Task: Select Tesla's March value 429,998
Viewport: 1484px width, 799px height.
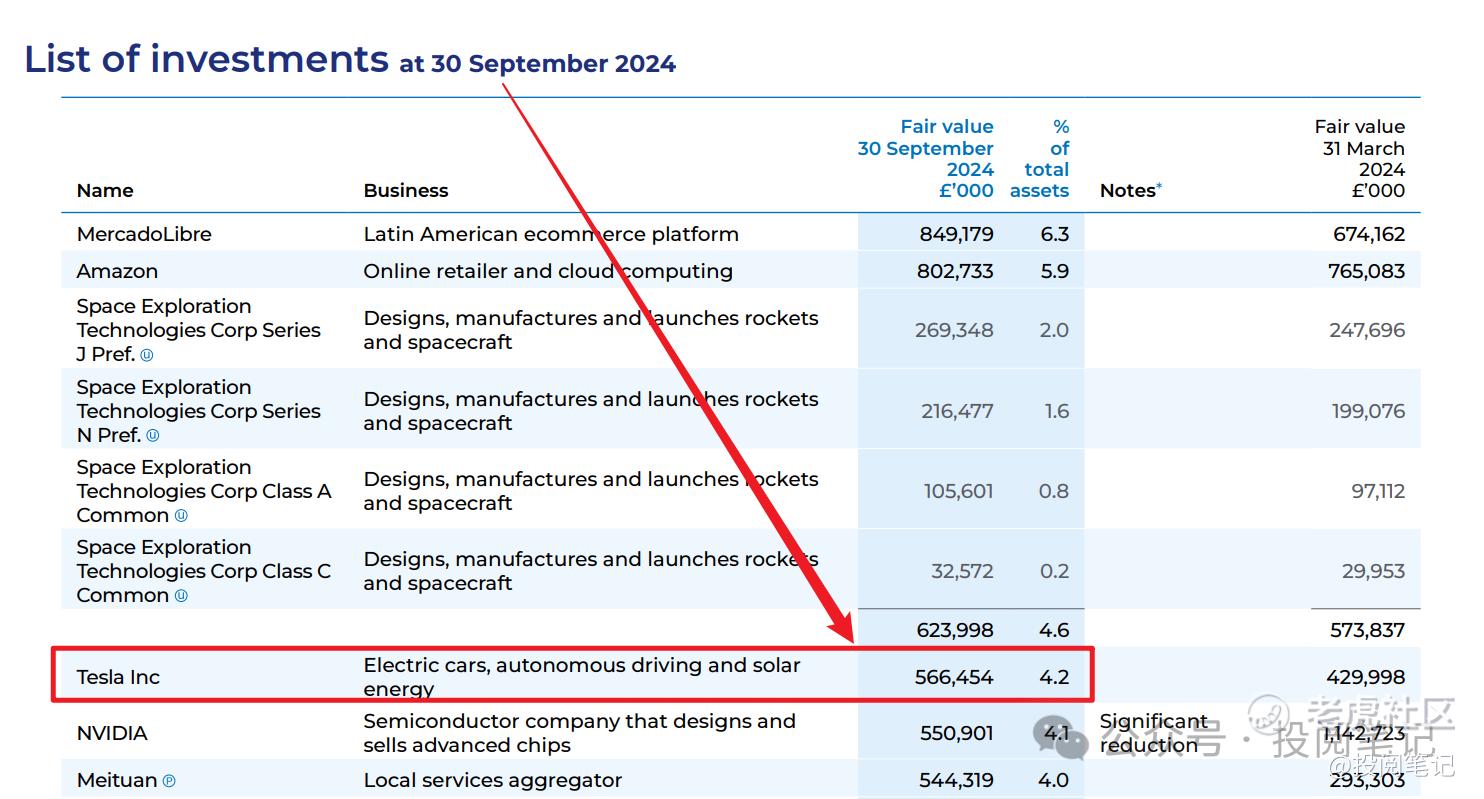Action: (x=1367, y=677)
